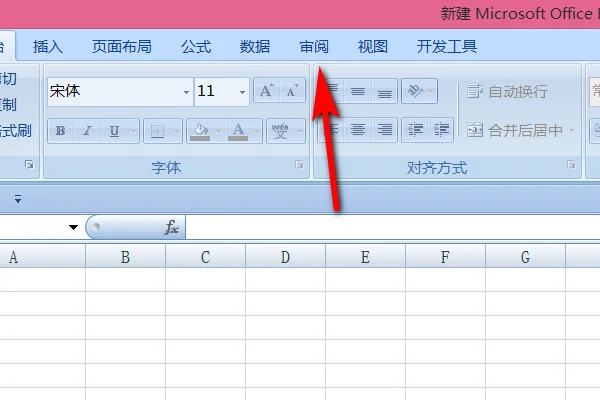The width and height of the screenshot is (600, 400).
Task: Apply fill color with the paint bucket
Action: pos(201,131)
